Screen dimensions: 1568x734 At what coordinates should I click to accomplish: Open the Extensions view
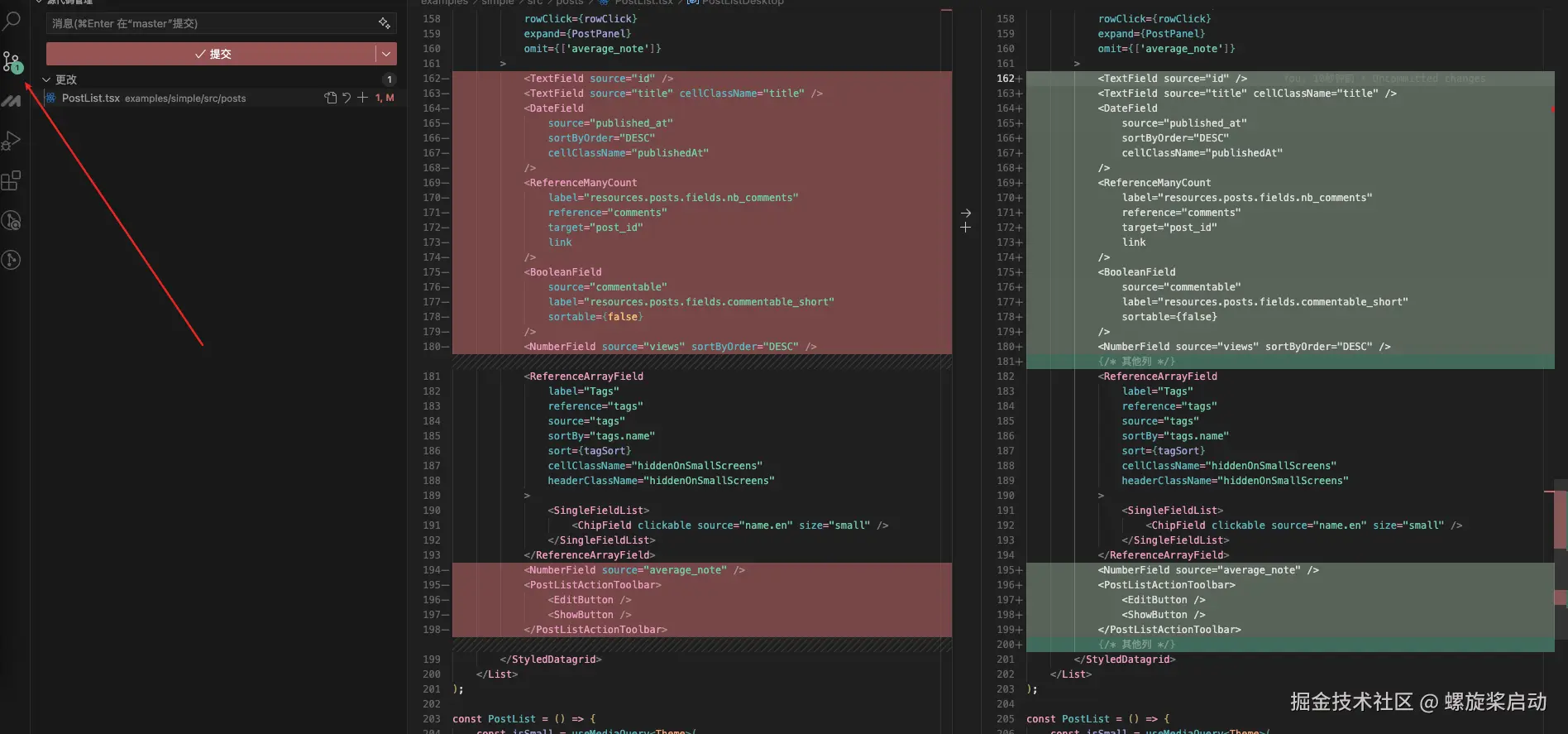tap(12, 180)
